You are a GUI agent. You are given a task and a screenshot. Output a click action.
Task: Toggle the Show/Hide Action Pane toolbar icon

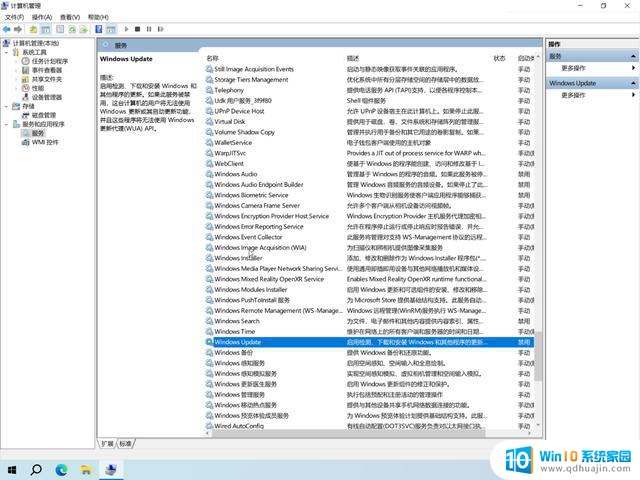coord(111,29)
